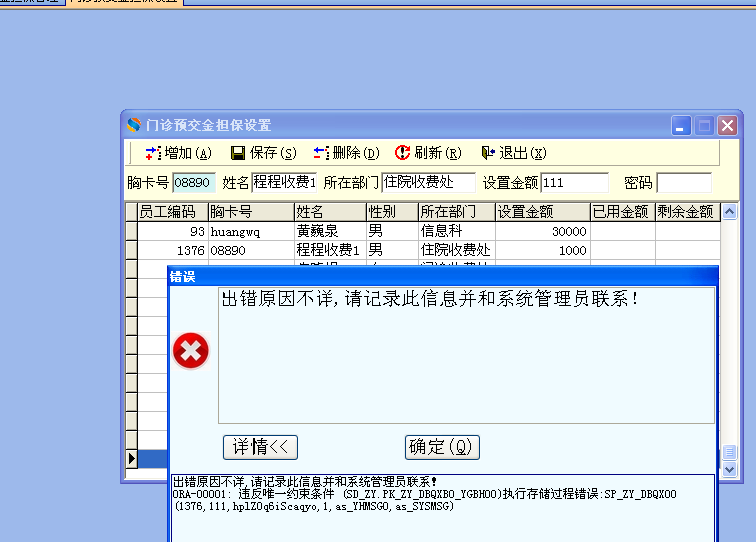Focus the 所在部门 input field
756x542 pixels.
click(x=429, y=183)
